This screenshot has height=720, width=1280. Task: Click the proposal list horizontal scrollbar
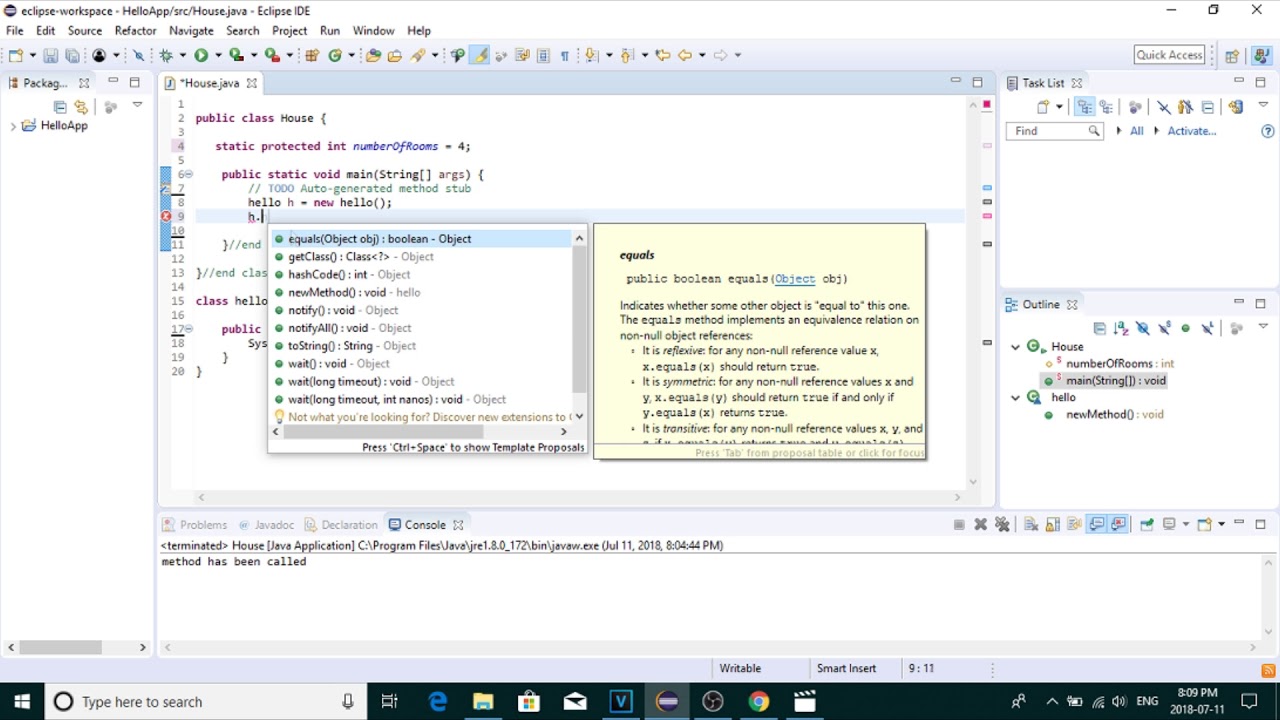tap(384, 431)
